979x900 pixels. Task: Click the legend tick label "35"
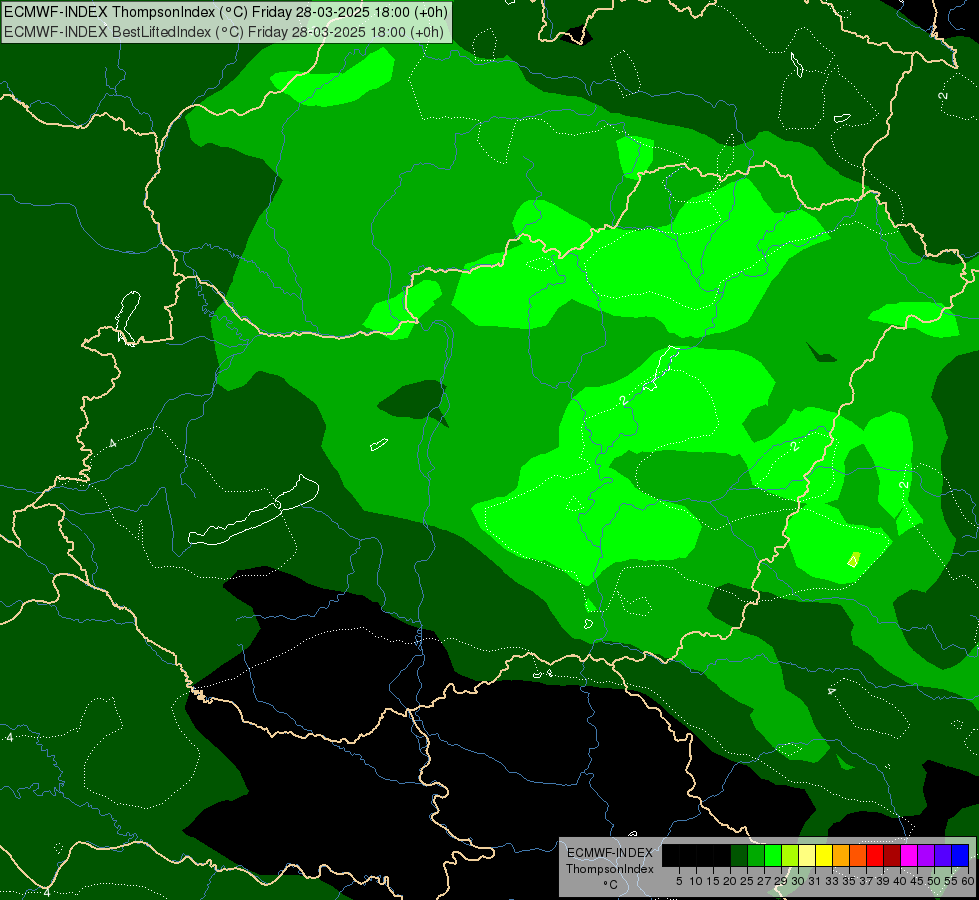point(849,881)
